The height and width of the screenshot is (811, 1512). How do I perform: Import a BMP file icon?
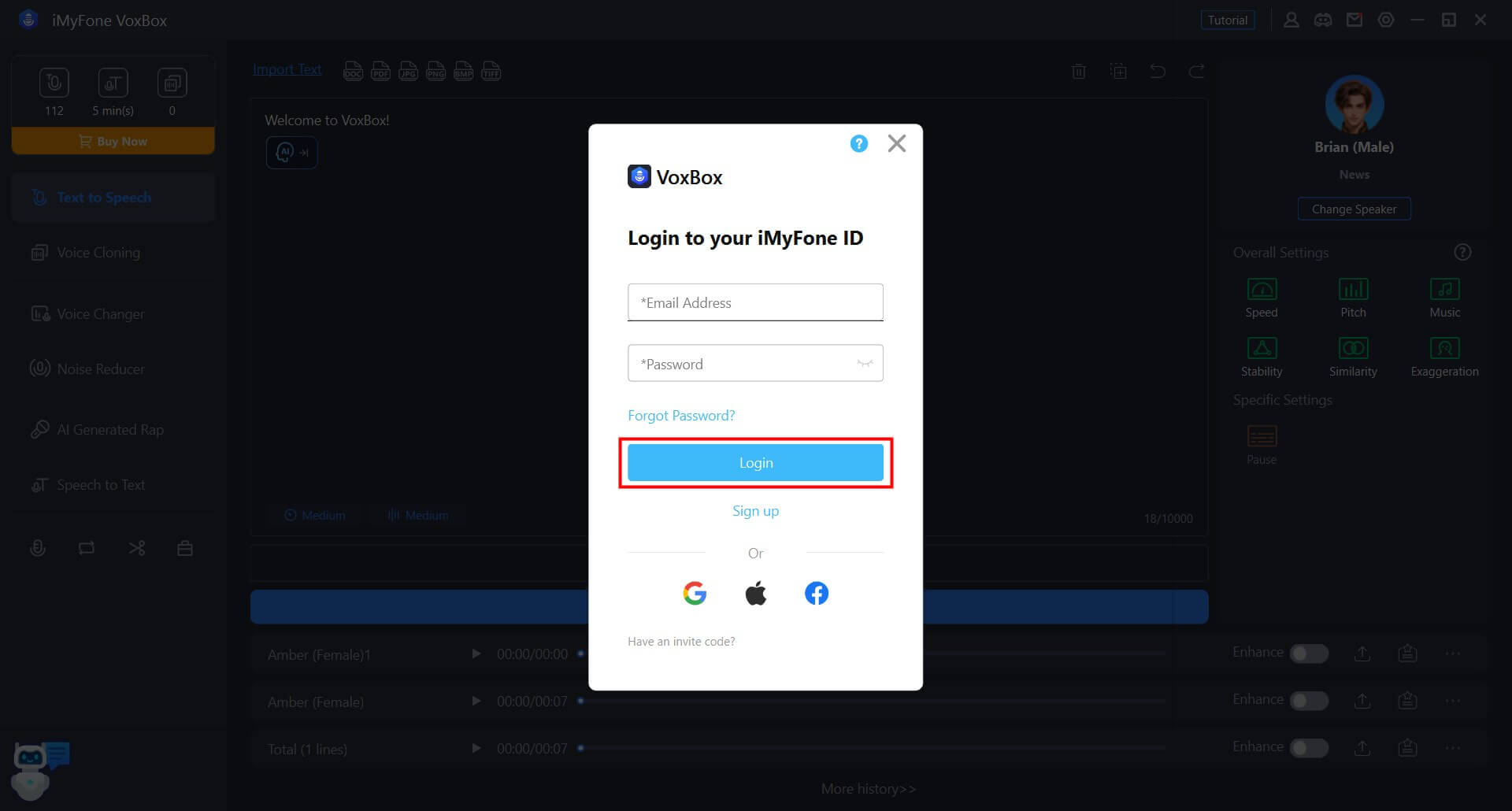(x=463, y=72)
